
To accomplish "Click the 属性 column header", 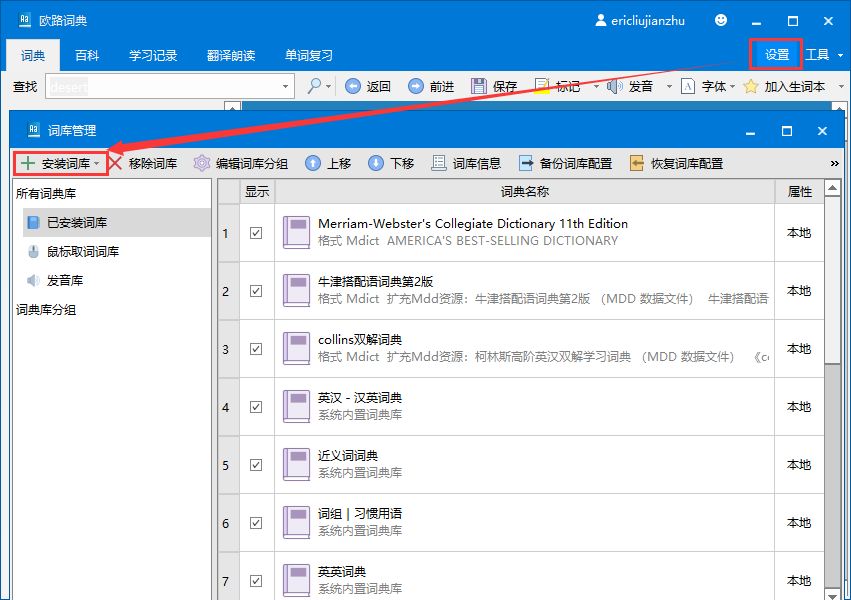I will coord(799,192).
